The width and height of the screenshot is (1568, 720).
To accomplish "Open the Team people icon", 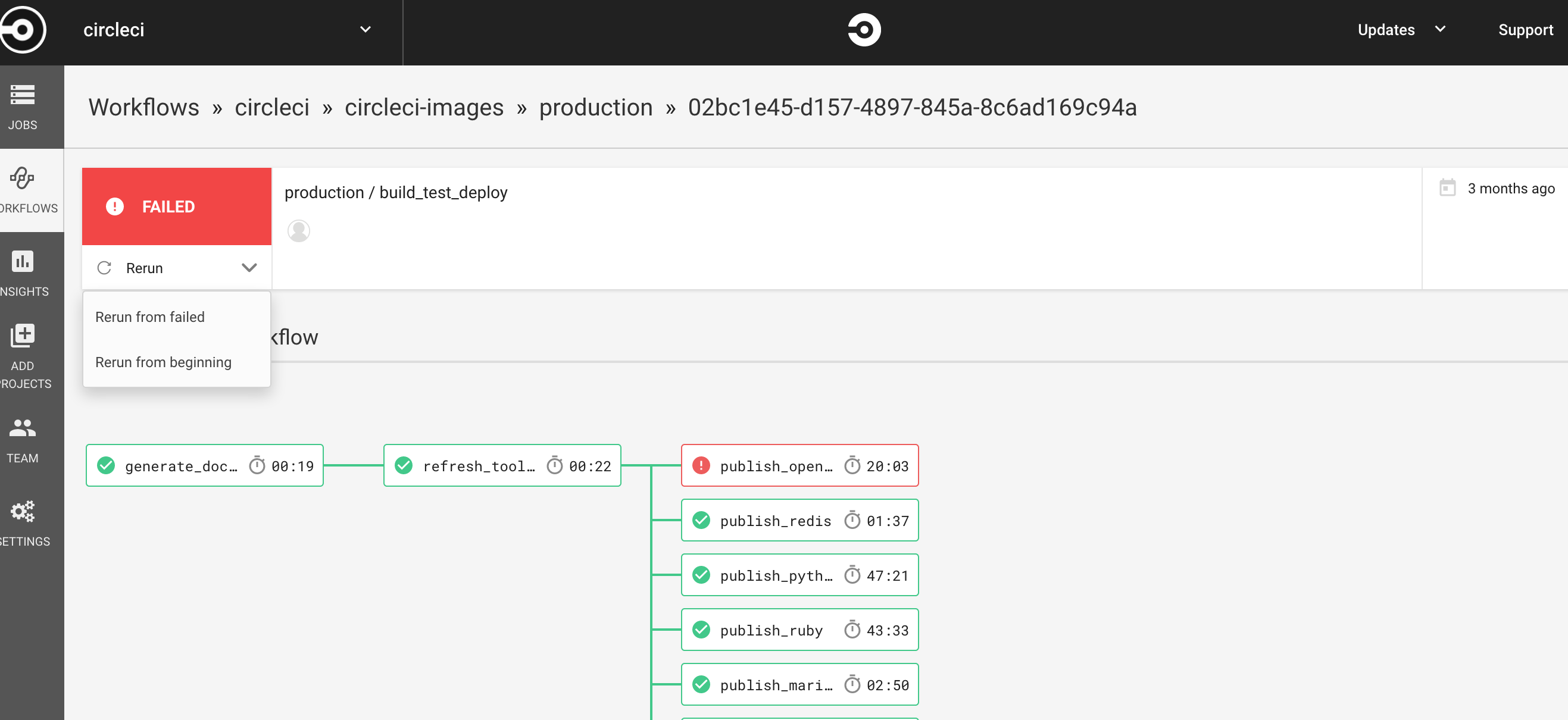I will point(23,428).
